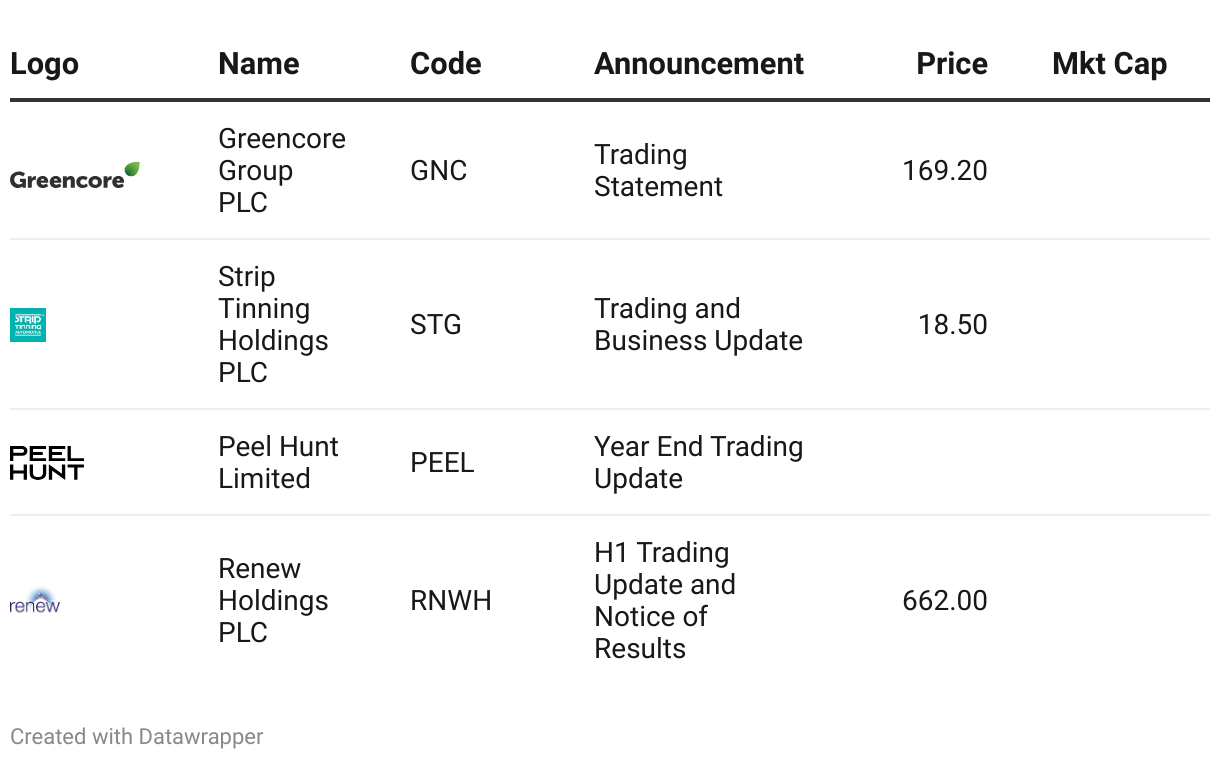
Task: Click the RNWH ticker code
Action: 451,600
